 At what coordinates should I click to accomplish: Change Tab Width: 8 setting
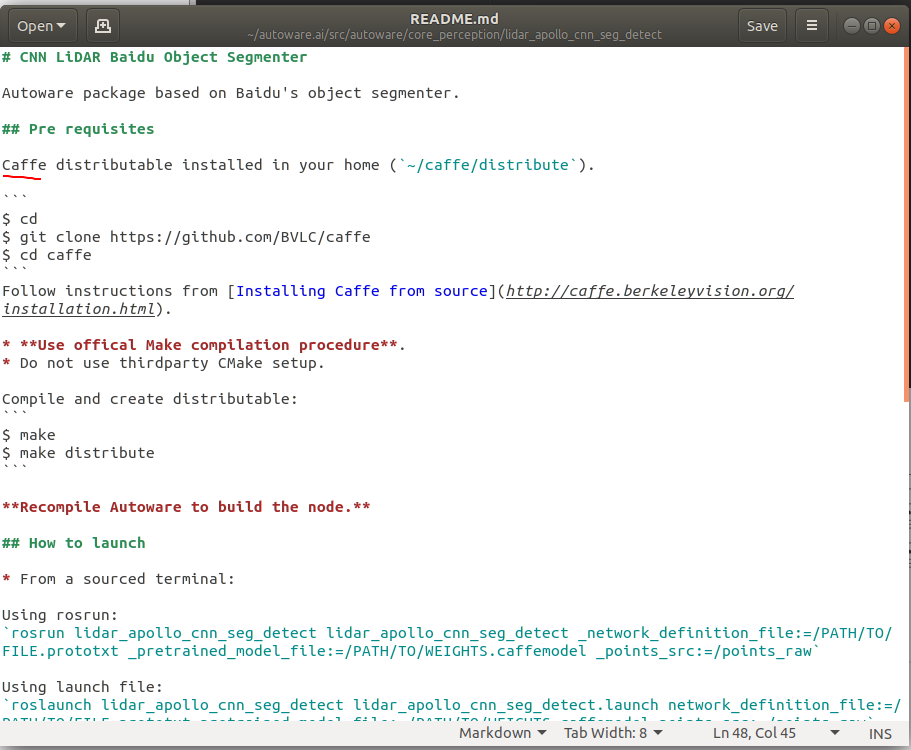point(613,733)
